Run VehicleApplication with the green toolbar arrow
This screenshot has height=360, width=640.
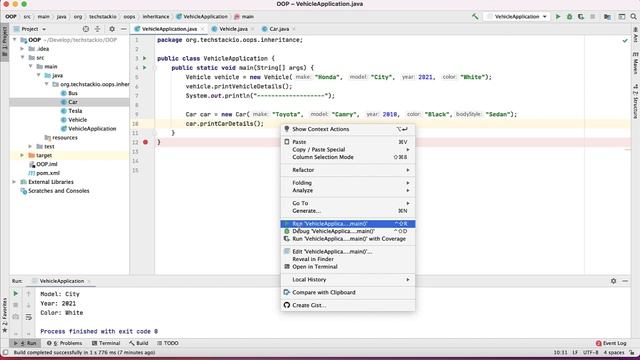(x=558, y=17)
